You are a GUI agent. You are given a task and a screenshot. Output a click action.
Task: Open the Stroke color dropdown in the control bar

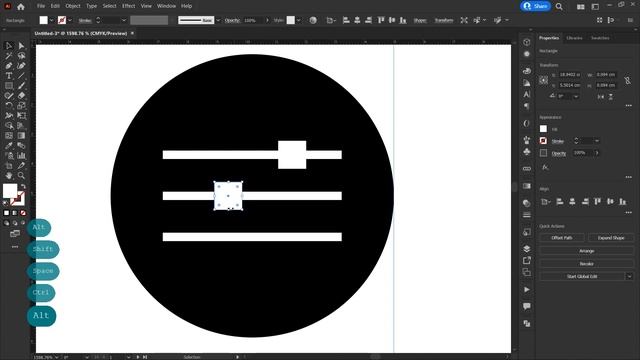coord(70,20)
